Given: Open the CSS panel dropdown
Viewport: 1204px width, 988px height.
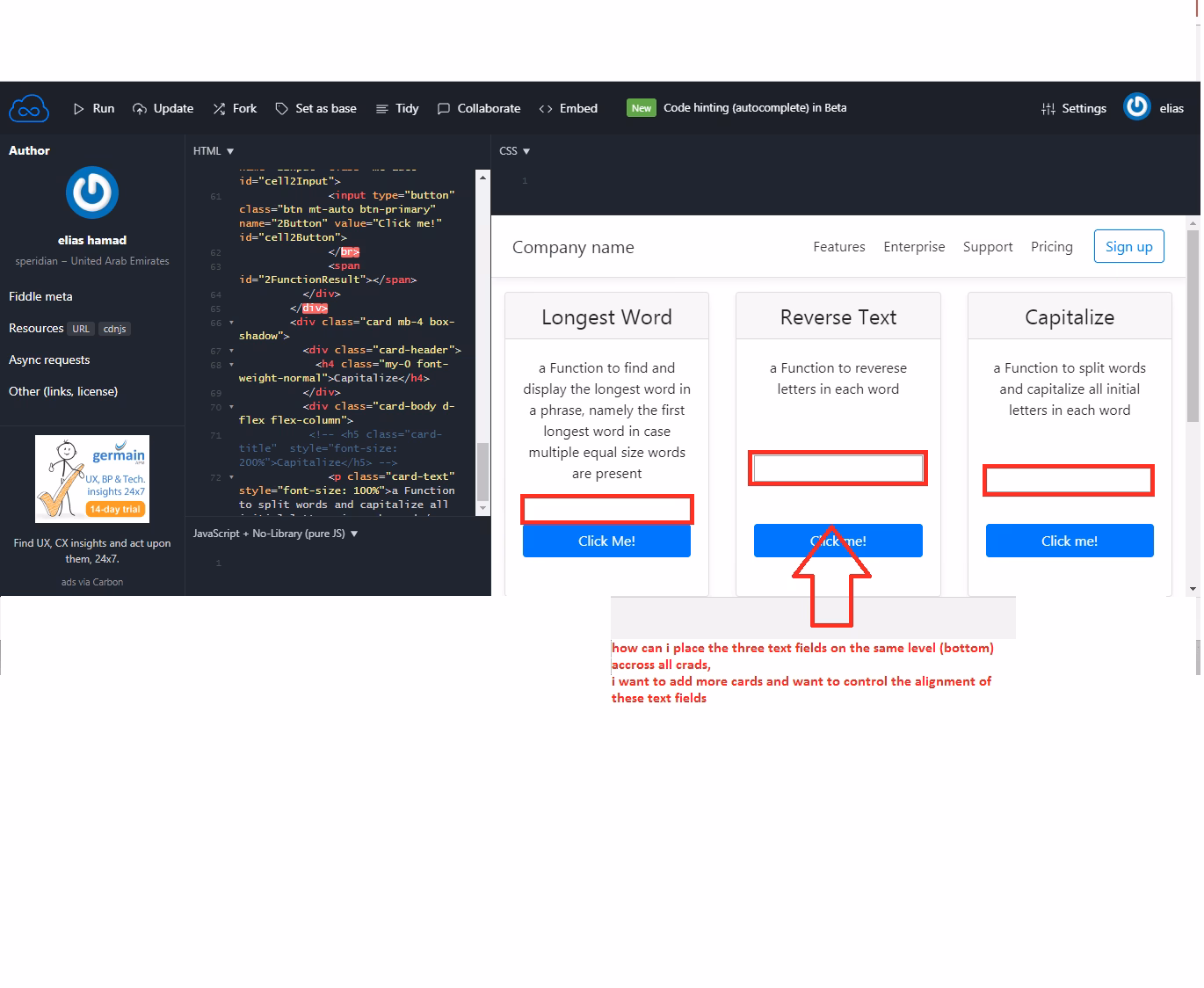Looking at the screenshot, I should (x=526, y=150).
